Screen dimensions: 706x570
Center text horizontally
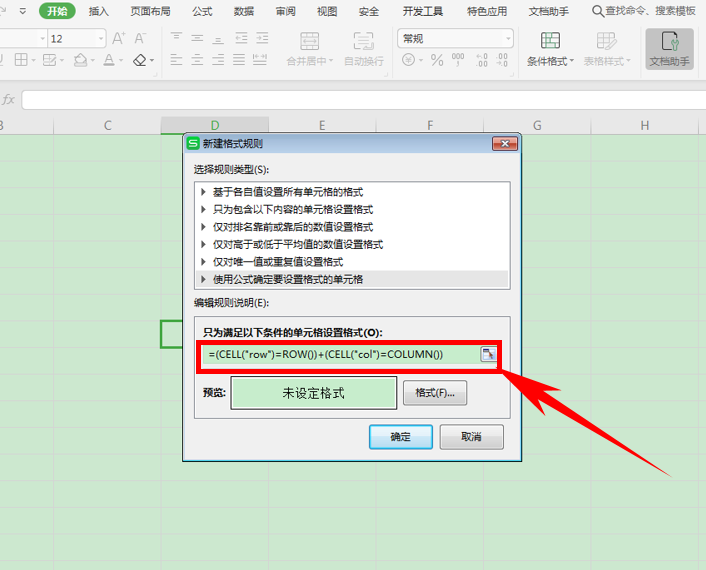tap(197, 59)
